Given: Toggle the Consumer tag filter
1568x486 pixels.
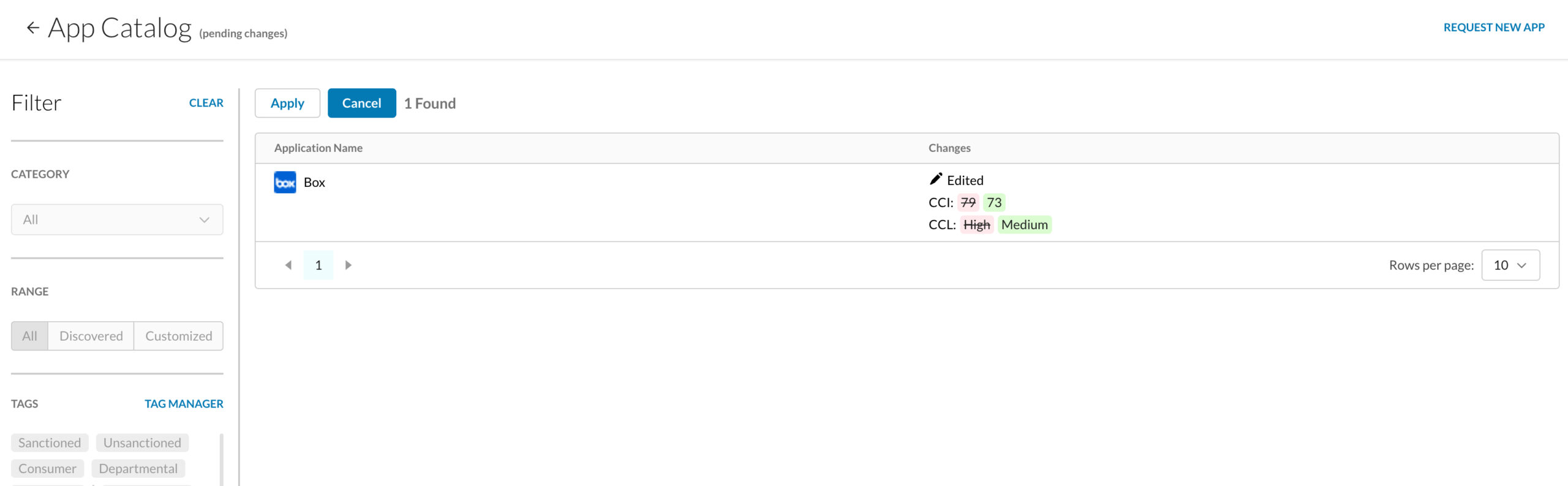Looking at the screenshot, I should [47, 468].
